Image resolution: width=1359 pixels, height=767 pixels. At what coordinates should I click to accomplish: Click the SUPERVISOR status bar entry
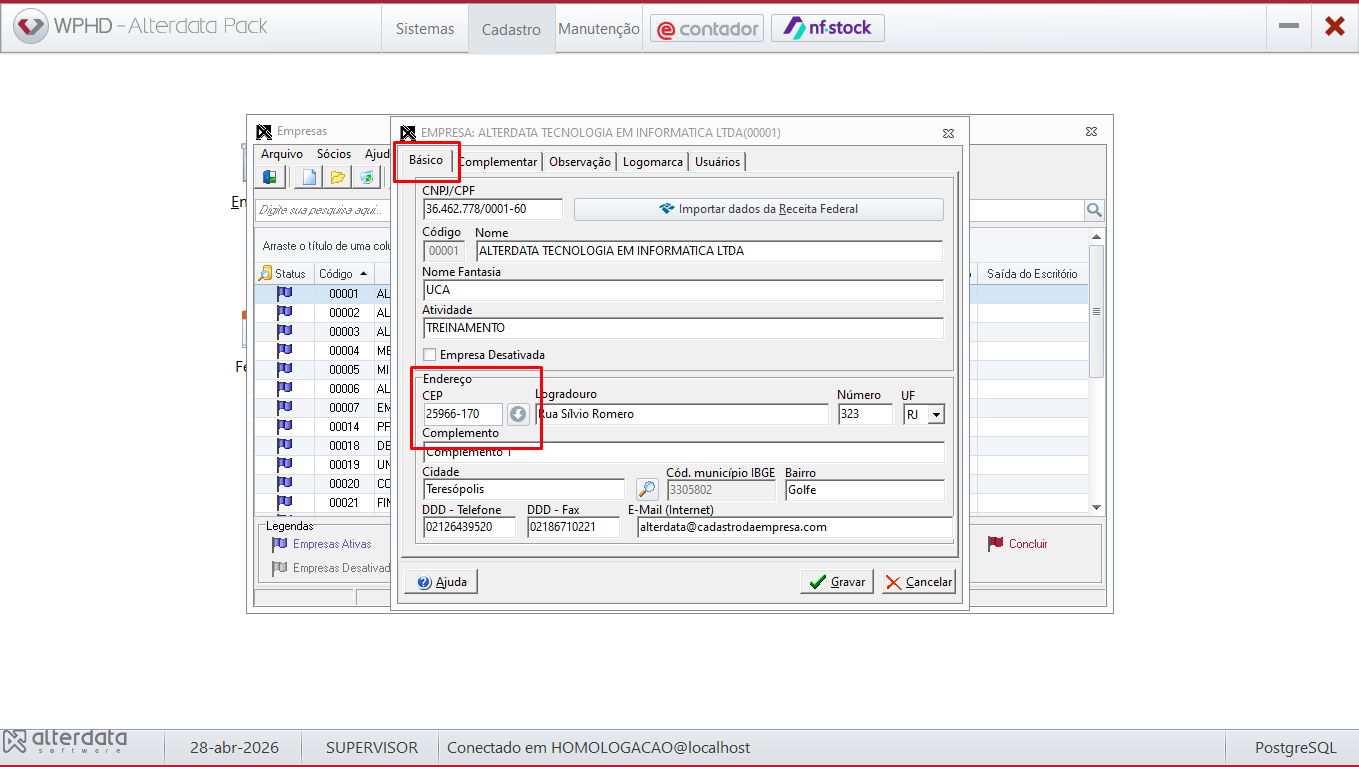[x=372, y=748]
